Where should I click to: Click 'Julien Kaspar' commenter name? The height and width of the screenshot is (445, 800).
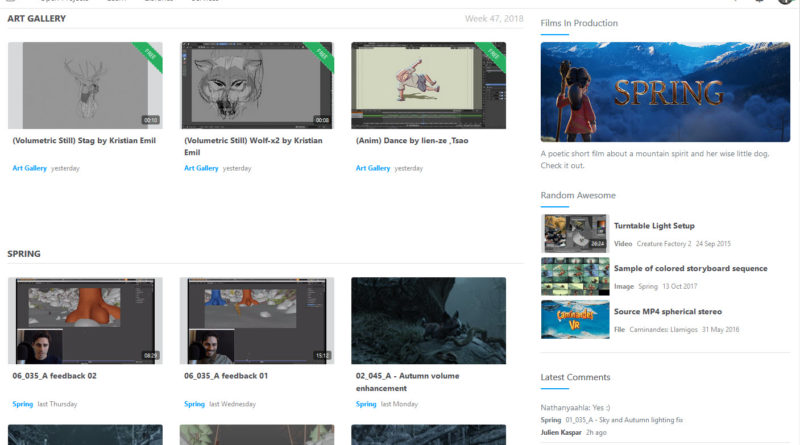561,432
